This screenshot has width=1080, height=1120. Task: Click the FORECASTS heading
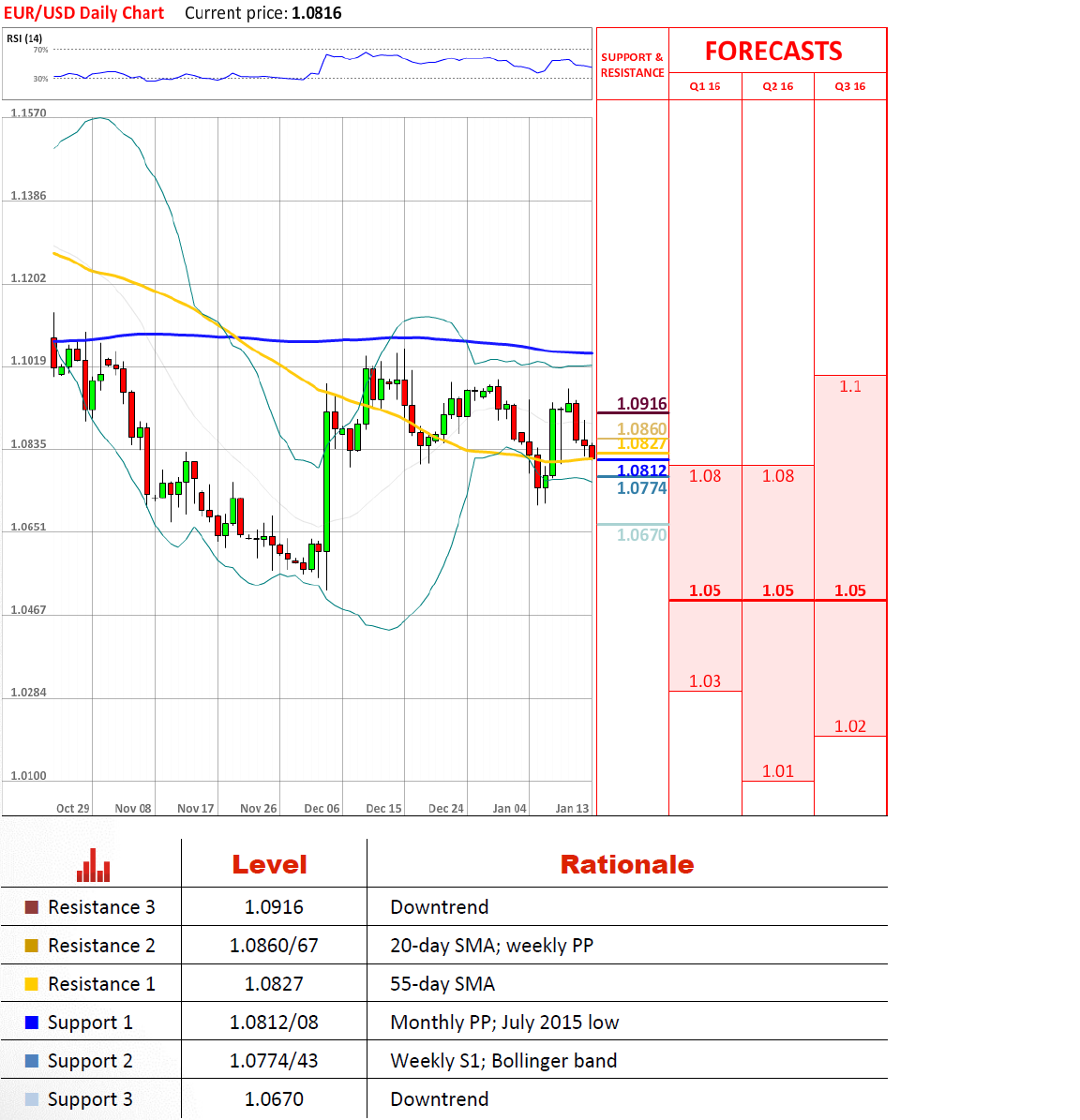coord(773,52)
